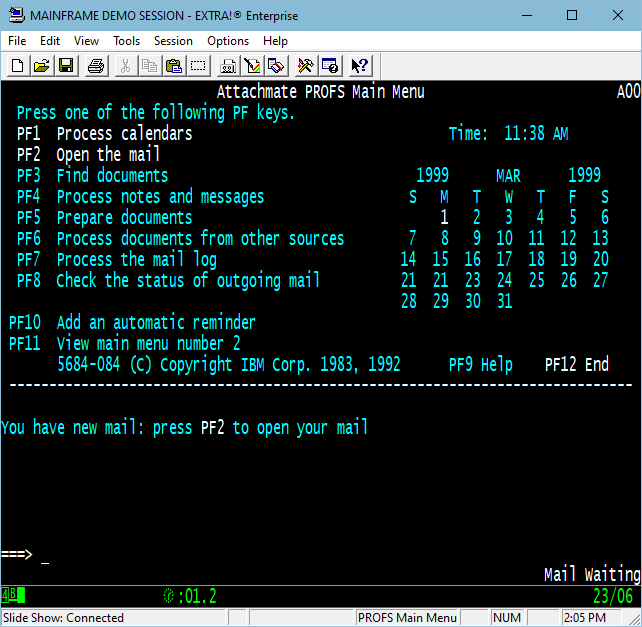The image size is (642, 627).
Task: Open the Help menu
Action: click(x=275, y=41)
